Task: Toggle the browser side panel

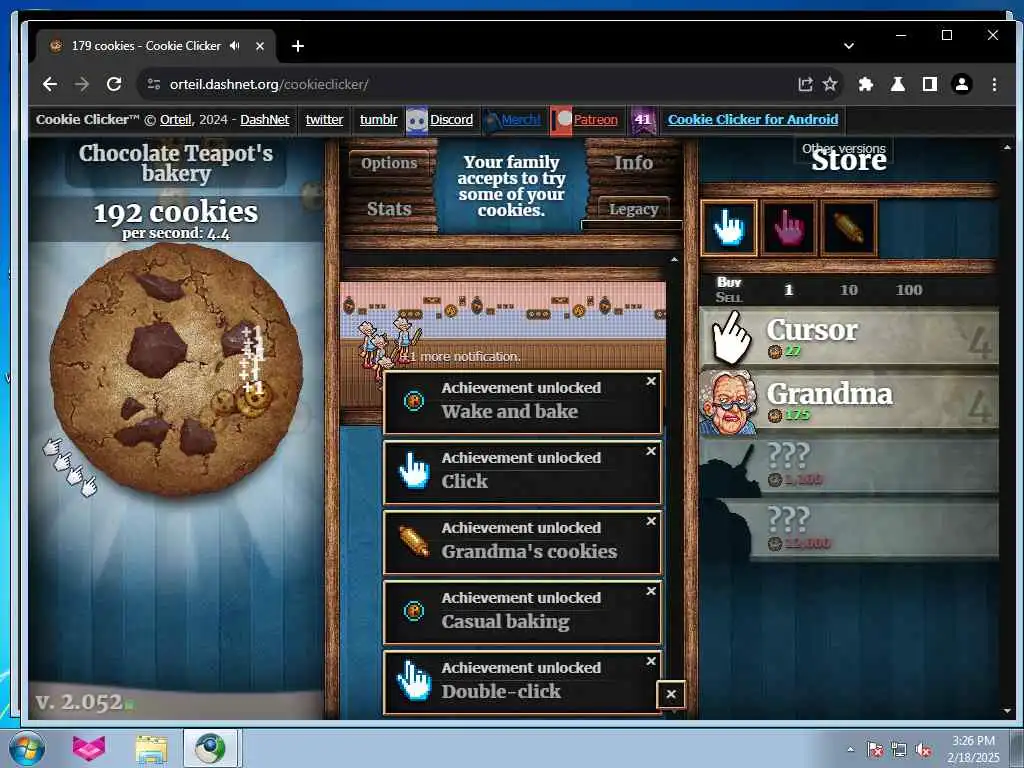Action: pyautogui.click(x=930, y=84)
